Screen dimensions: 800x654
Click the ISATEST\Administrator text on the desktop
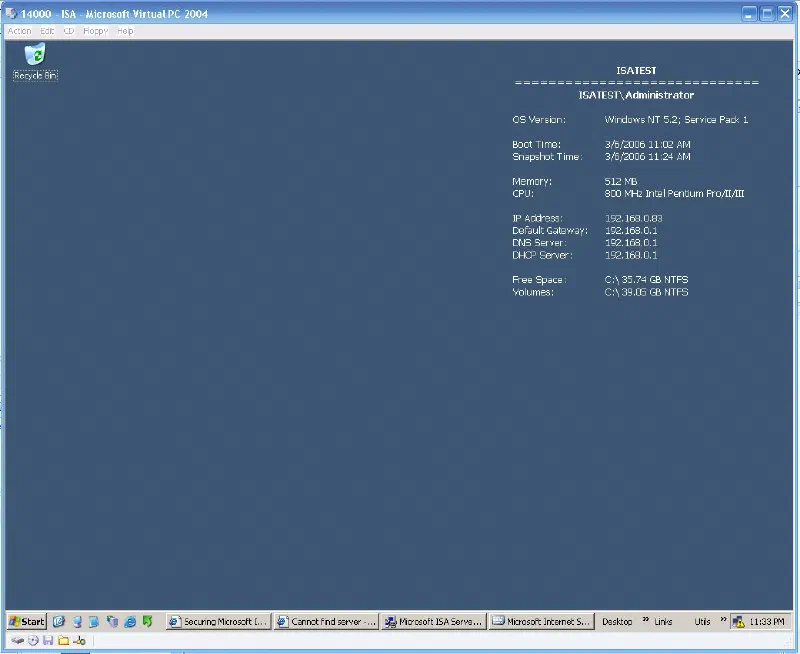(636, 95)
